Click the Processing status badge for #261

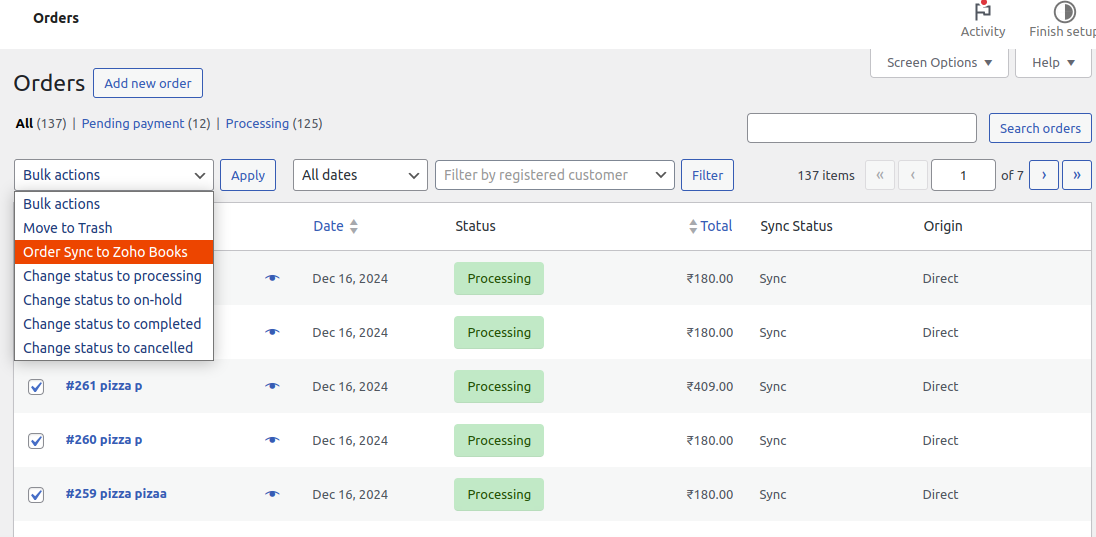pyautogui.click(x=499, y=387)
